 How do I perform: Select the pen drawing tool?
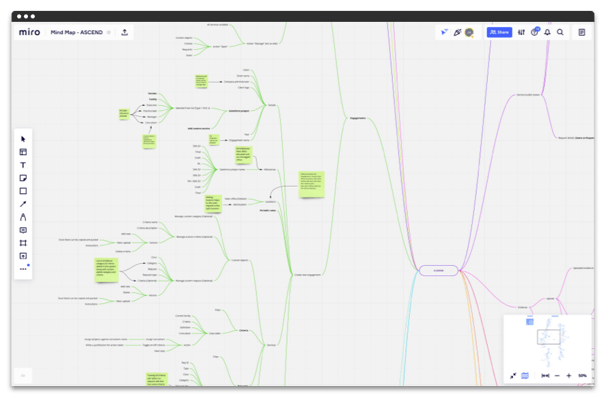(23, 217)
